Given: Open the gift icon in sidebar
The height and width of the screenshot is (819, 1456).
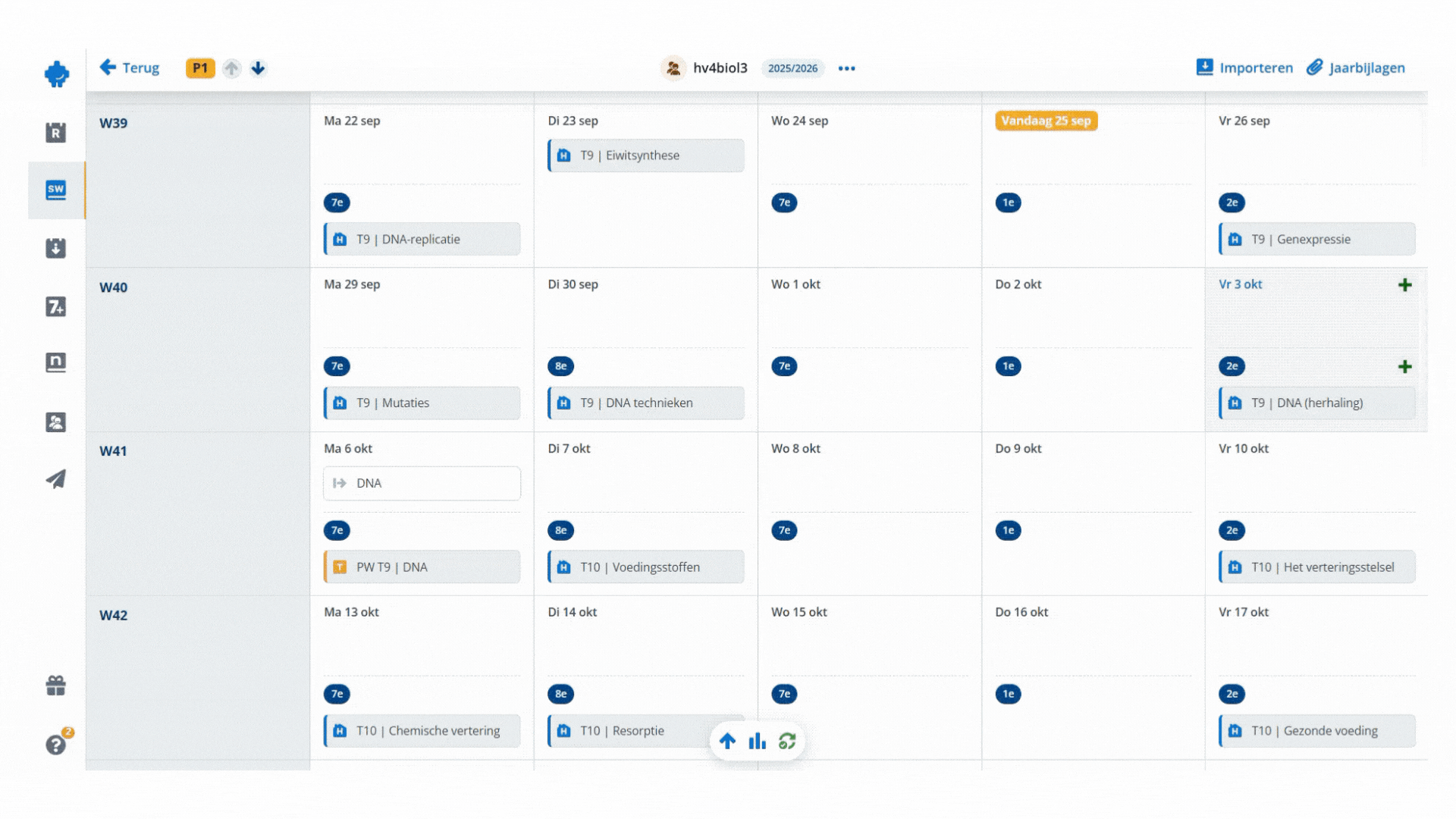Looking at the screenshot, I should point(56,686).
